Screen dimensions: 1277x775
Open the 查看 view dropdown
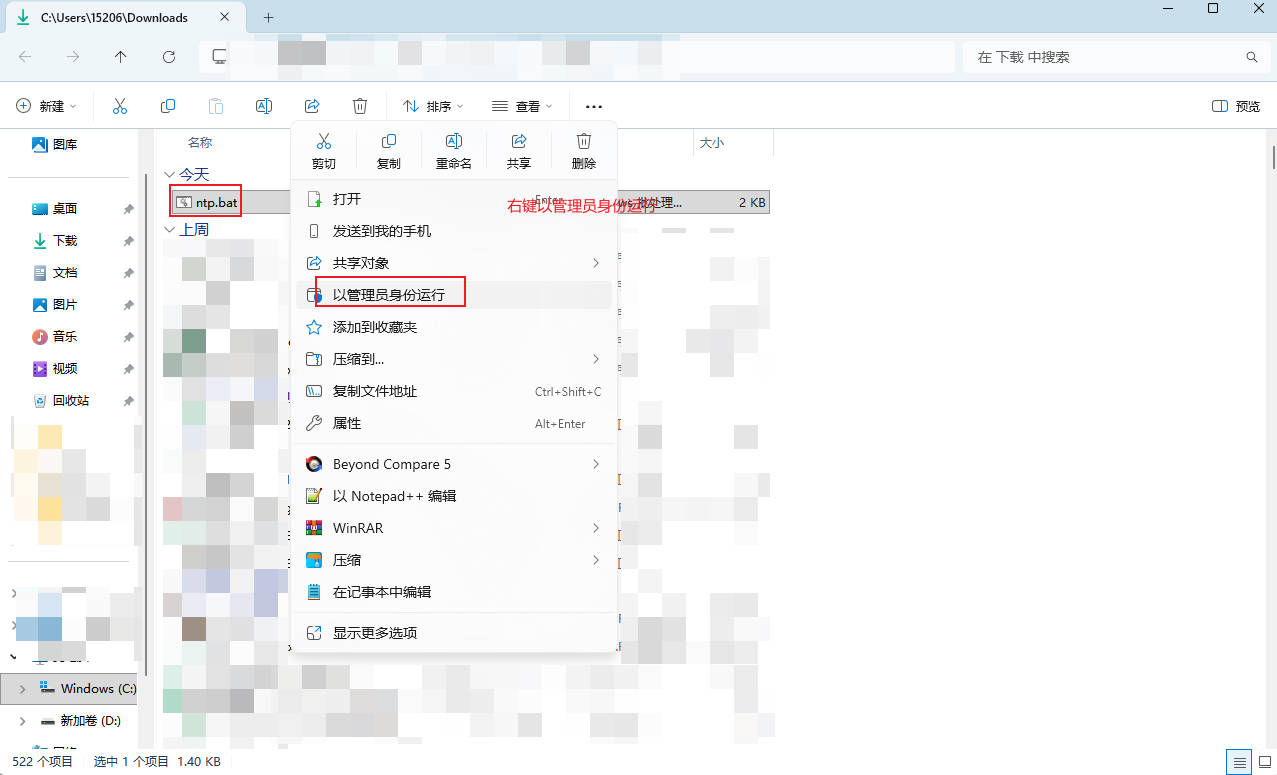[x=522, y=106]
